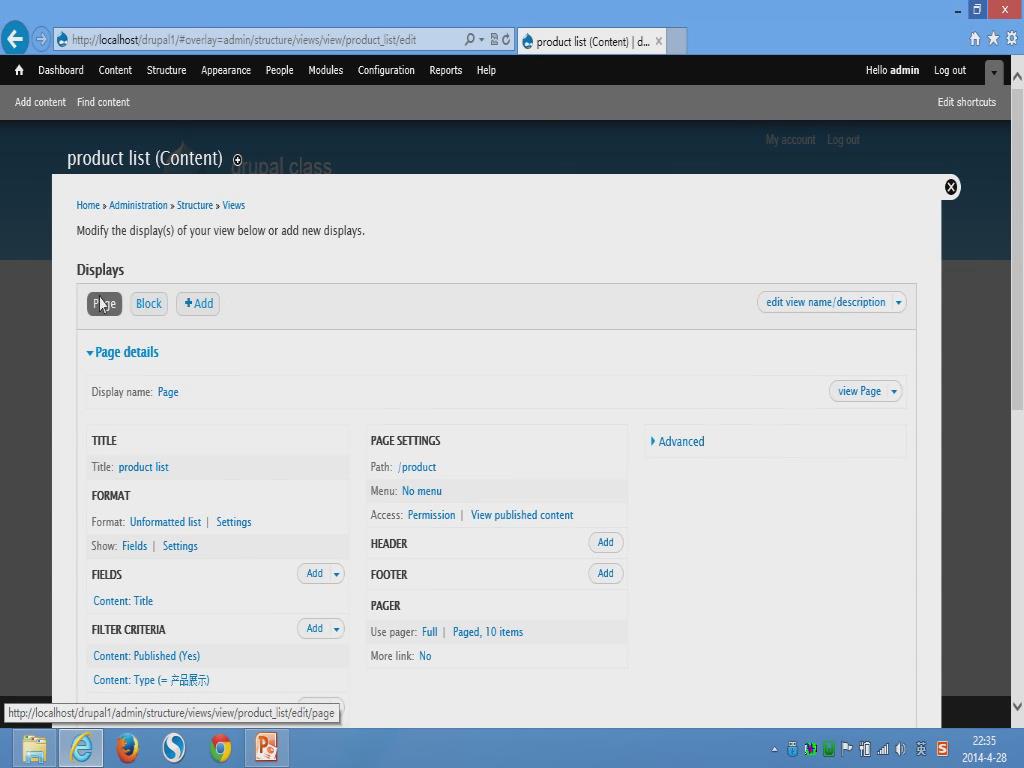Edit the /product path link
The image size is (1024, 768).
click(x=417, y=467)
